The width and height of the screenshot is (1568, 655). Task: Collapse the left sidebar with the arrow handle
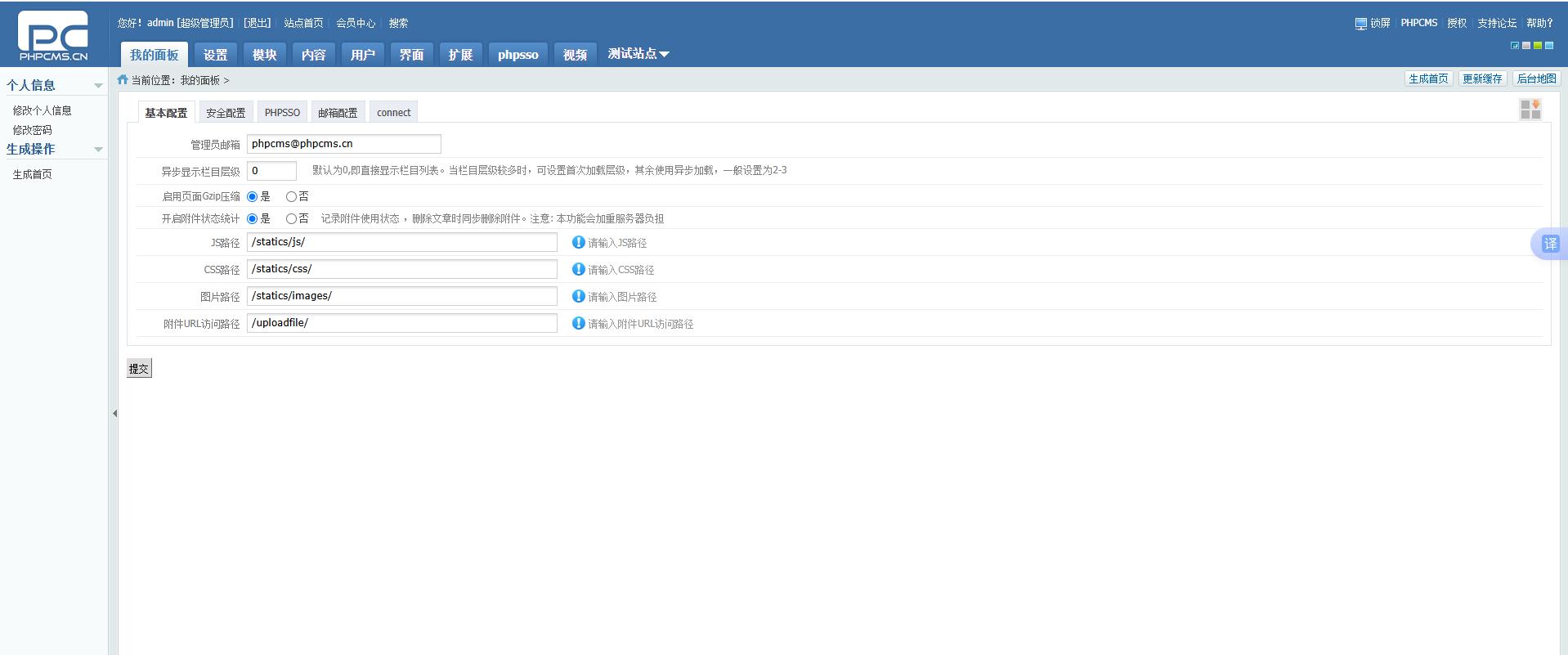coord(114,413)
